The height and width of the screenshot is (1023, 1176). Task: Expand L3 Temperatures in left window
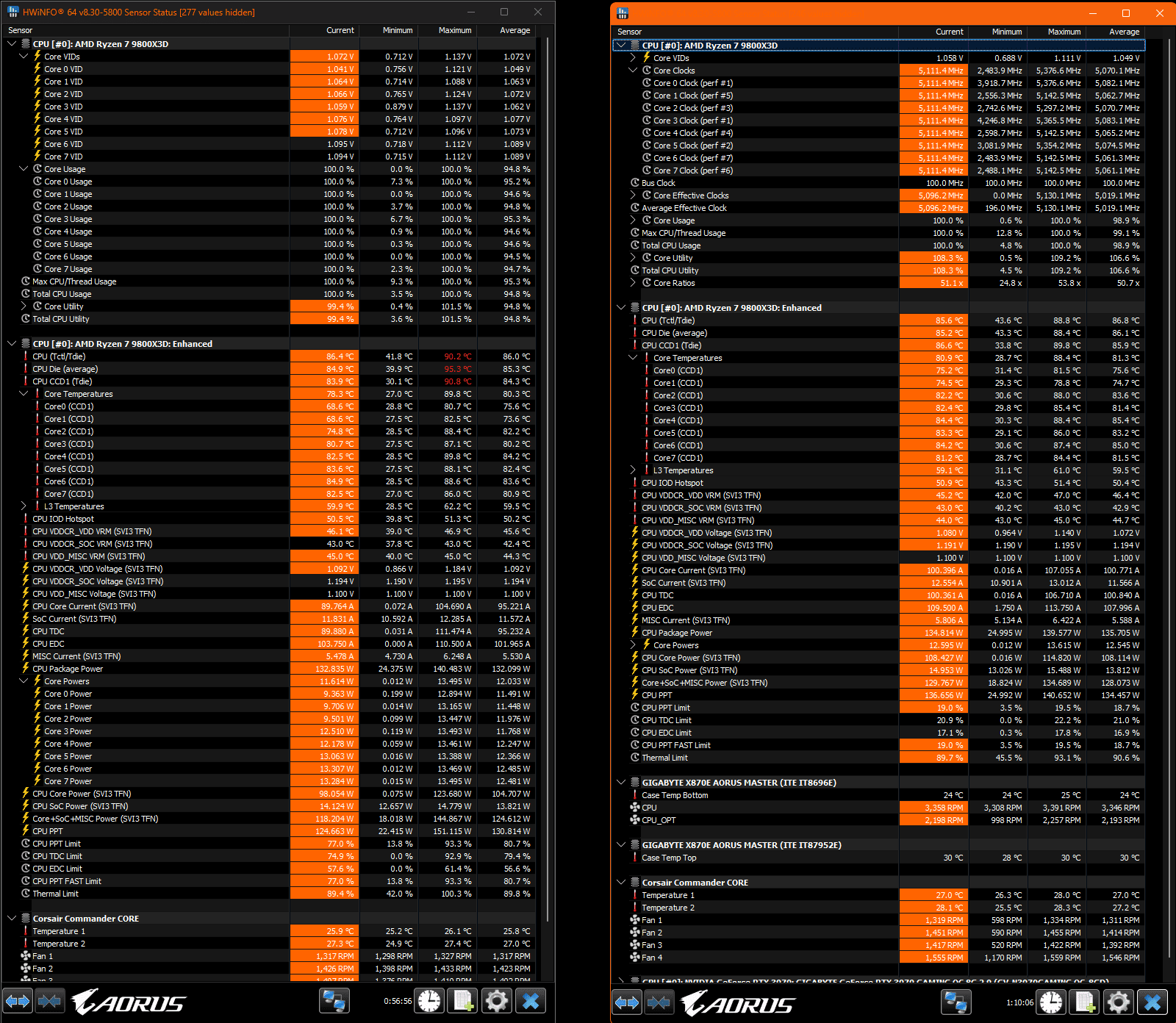(24, 506)
